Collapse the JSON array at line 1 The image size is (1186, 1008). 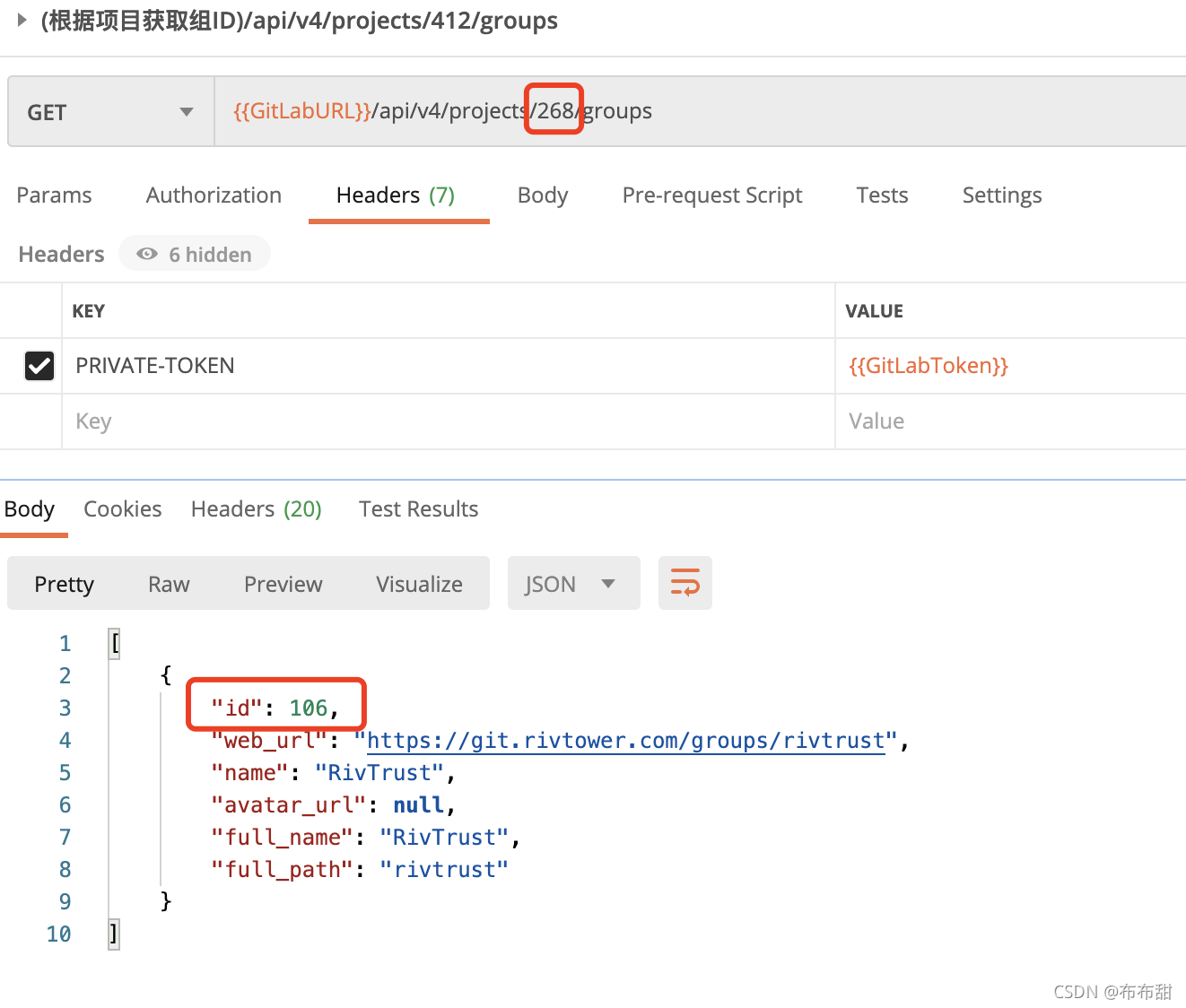(114, 644)
